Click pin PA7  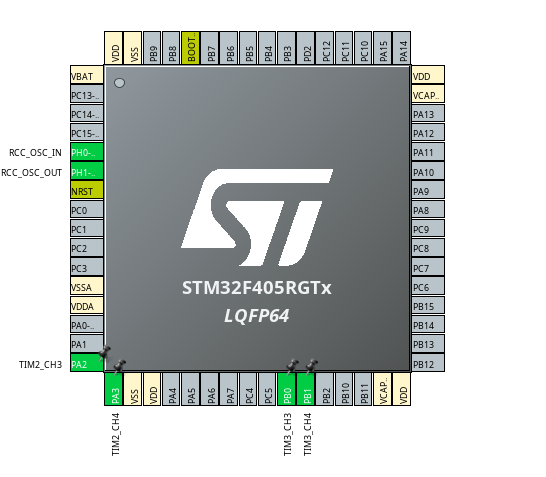229,389
